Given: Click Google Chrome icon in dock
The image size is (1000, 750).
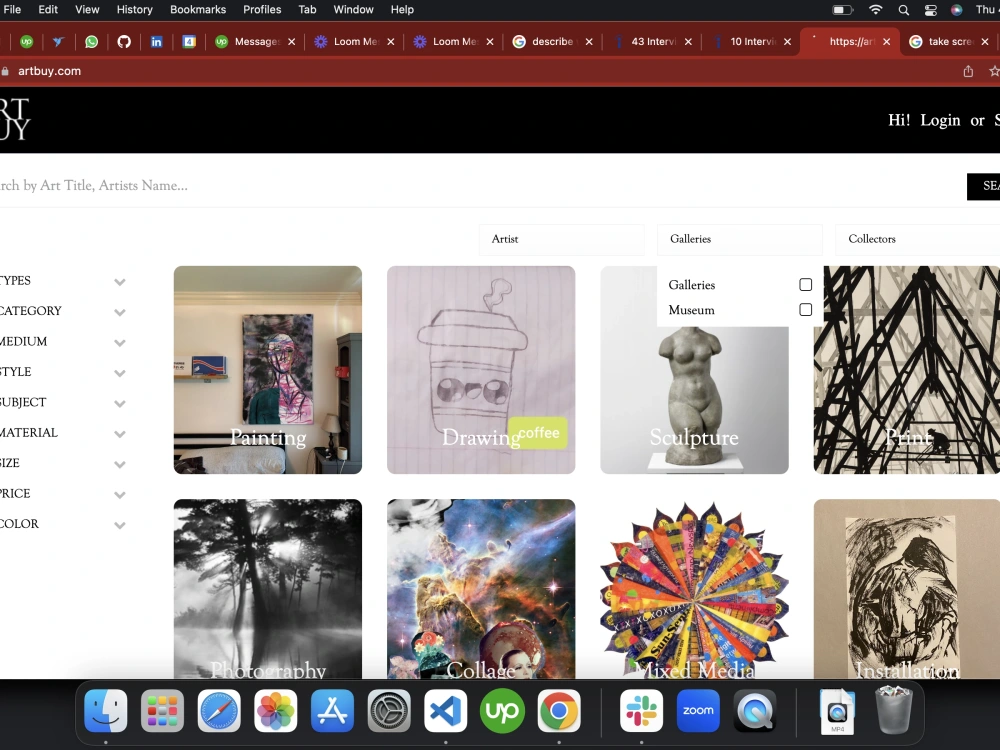Looking at the screenshot, I should pos(559,710).
